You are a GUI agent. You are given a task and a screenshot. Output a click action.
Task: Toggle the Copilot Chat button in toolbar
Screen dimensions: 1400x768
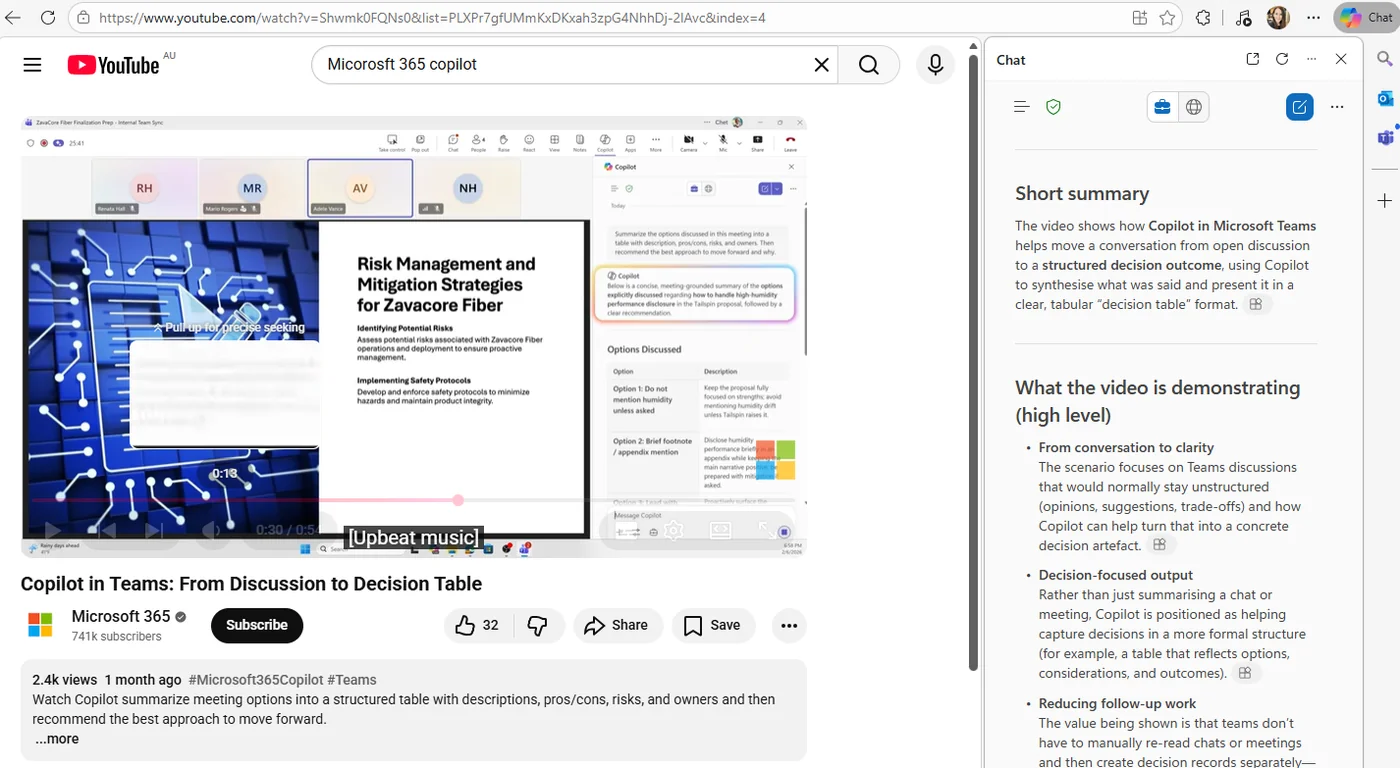pos(1365,18)
